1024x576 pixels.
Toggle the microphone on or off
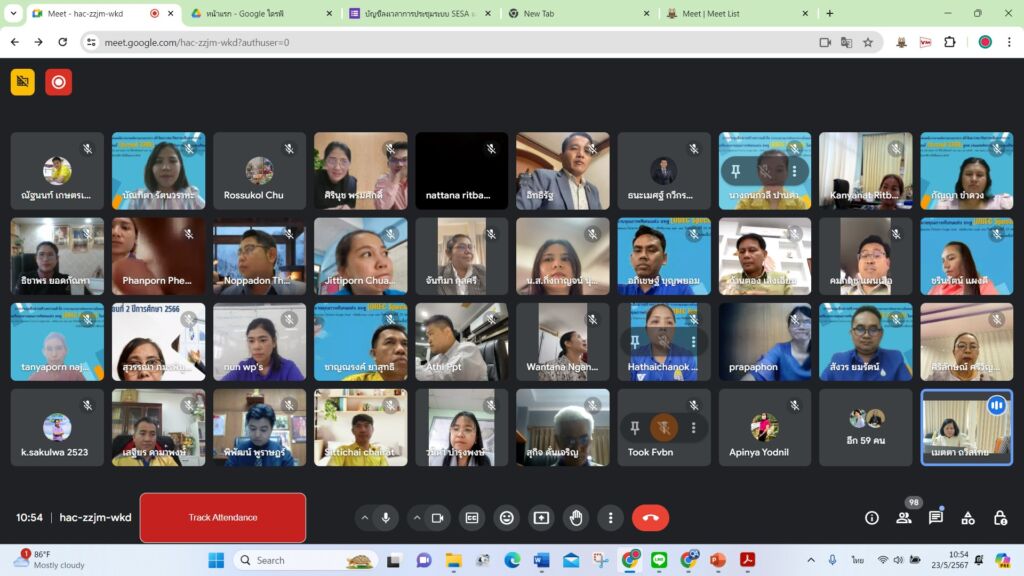(x=386, y=518)
